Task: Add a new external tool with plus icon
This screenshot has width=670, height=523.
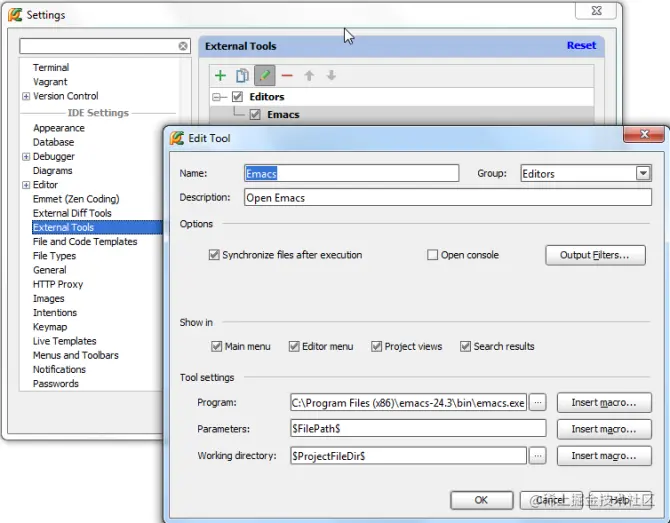Action: [220, 76]
